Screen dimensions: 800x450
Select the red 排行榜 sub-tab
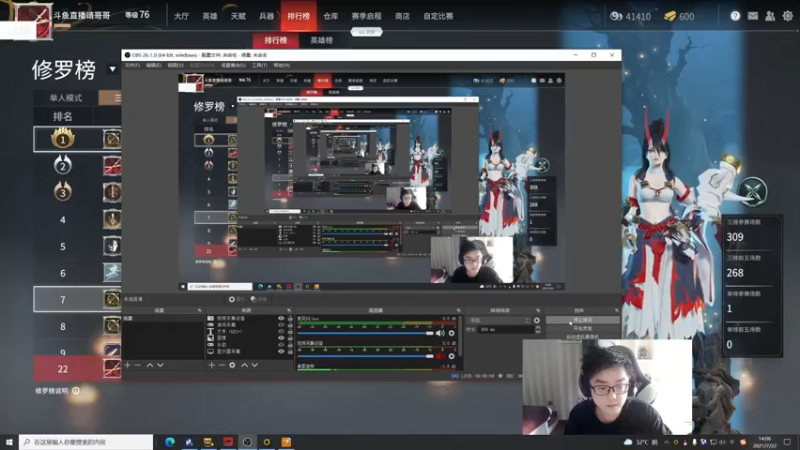click(x=276, y=40)
